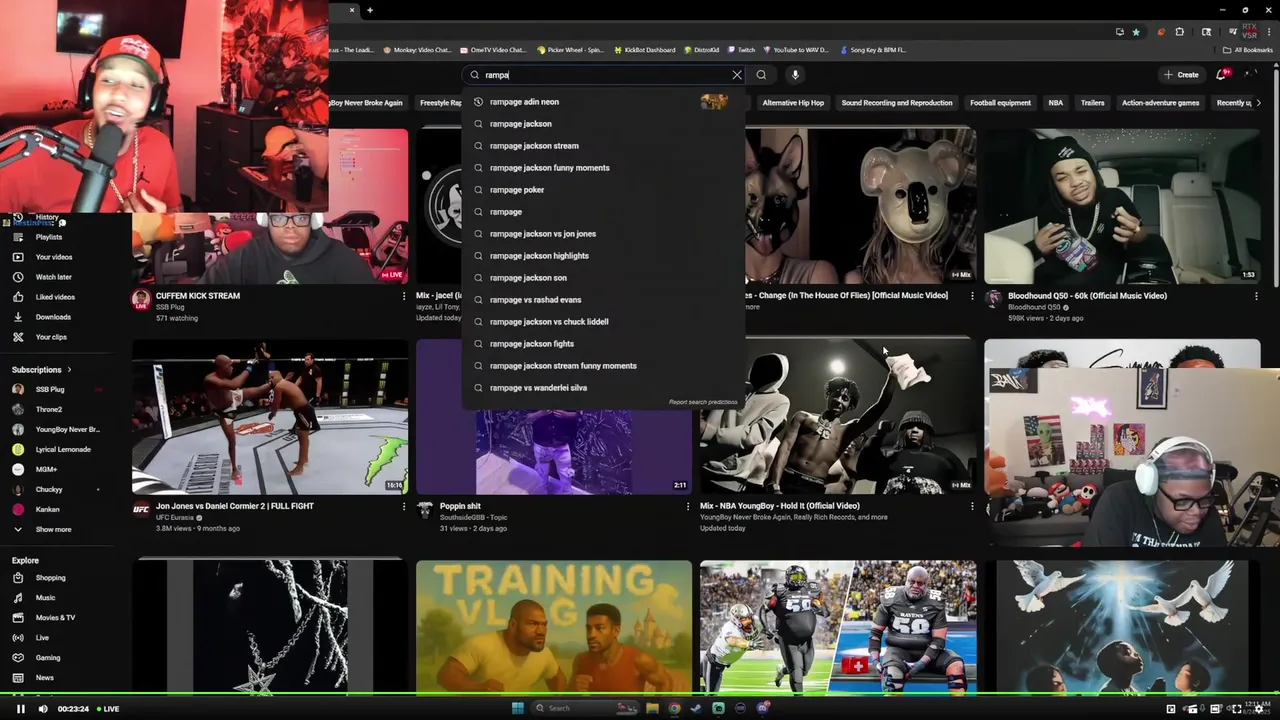Open Music under Explore
The height and width of the screenshot is (720, 1280).
[x=45, y=598]
